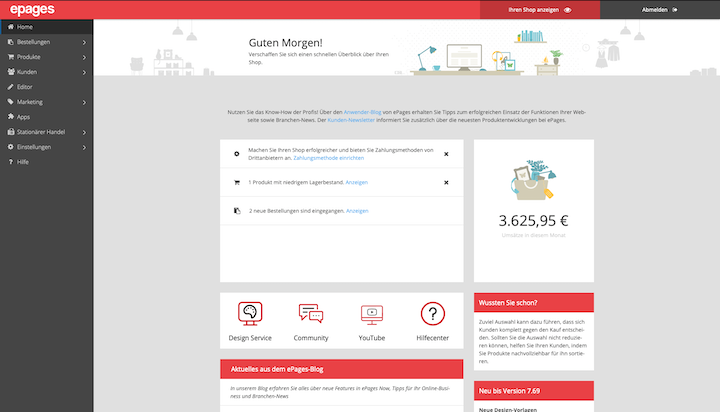Open the Design Service icon
This screenshot has height=412, width=720.
coord(250,314)
